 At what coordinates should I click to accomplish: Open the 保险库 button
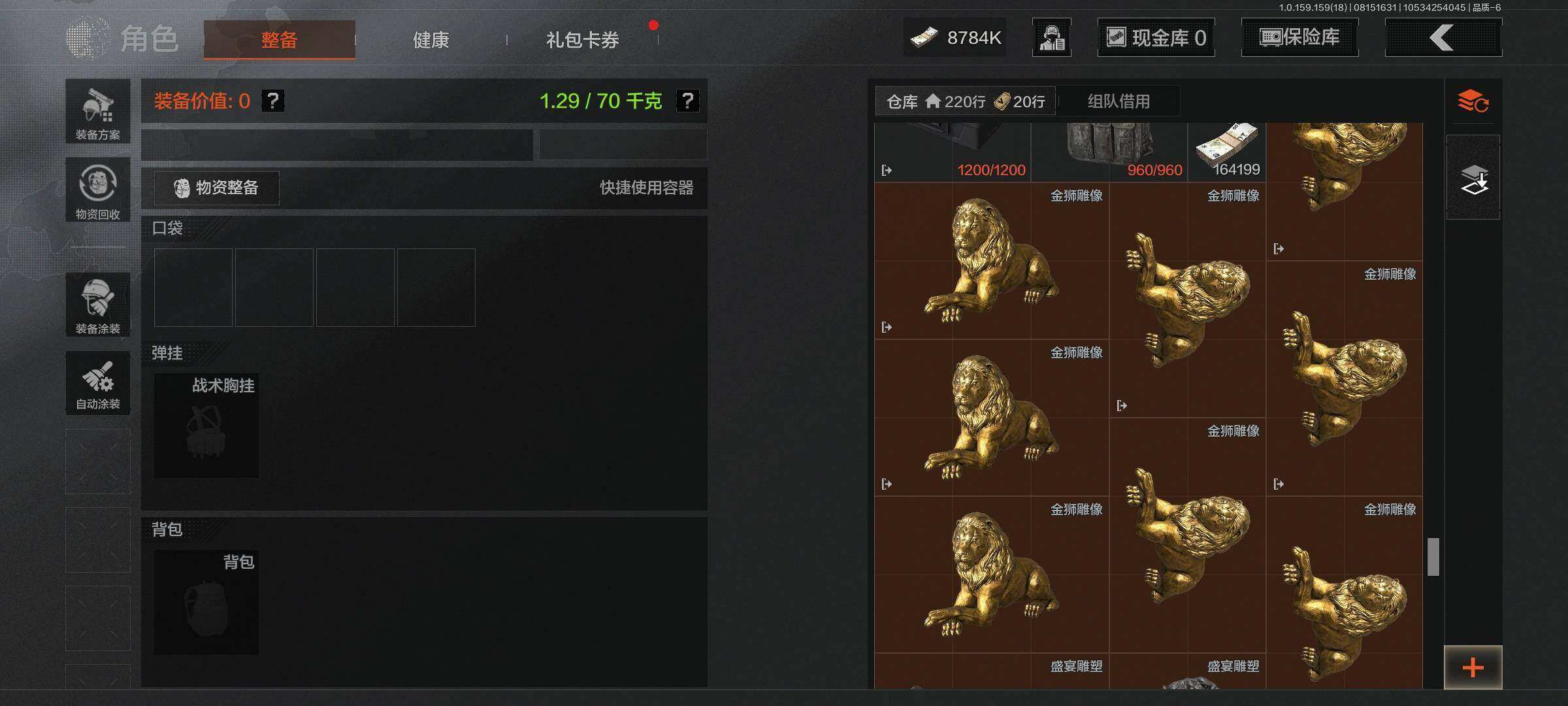pos(1299,37)
